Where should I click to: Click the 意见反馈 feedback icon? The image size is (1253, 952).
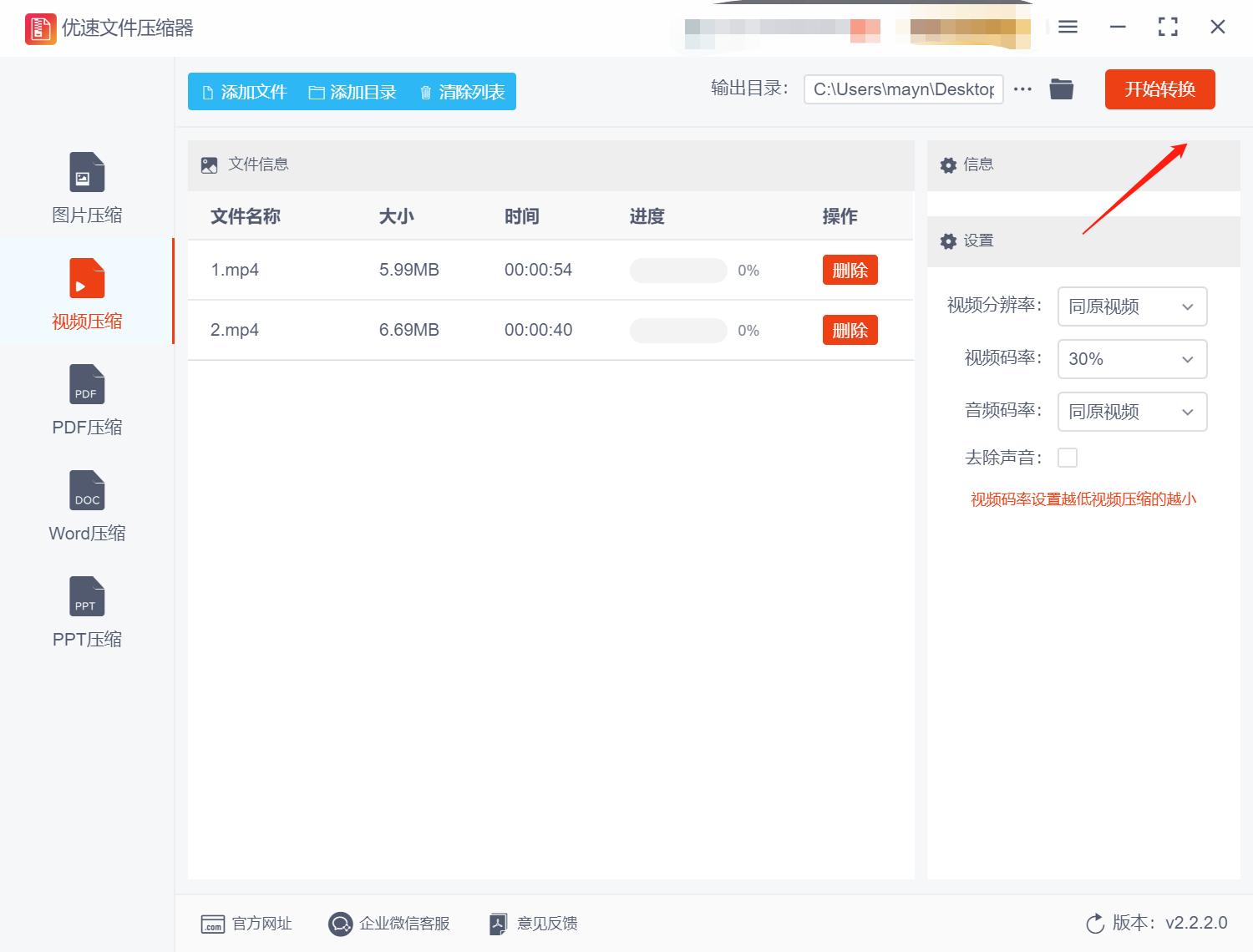499,924
